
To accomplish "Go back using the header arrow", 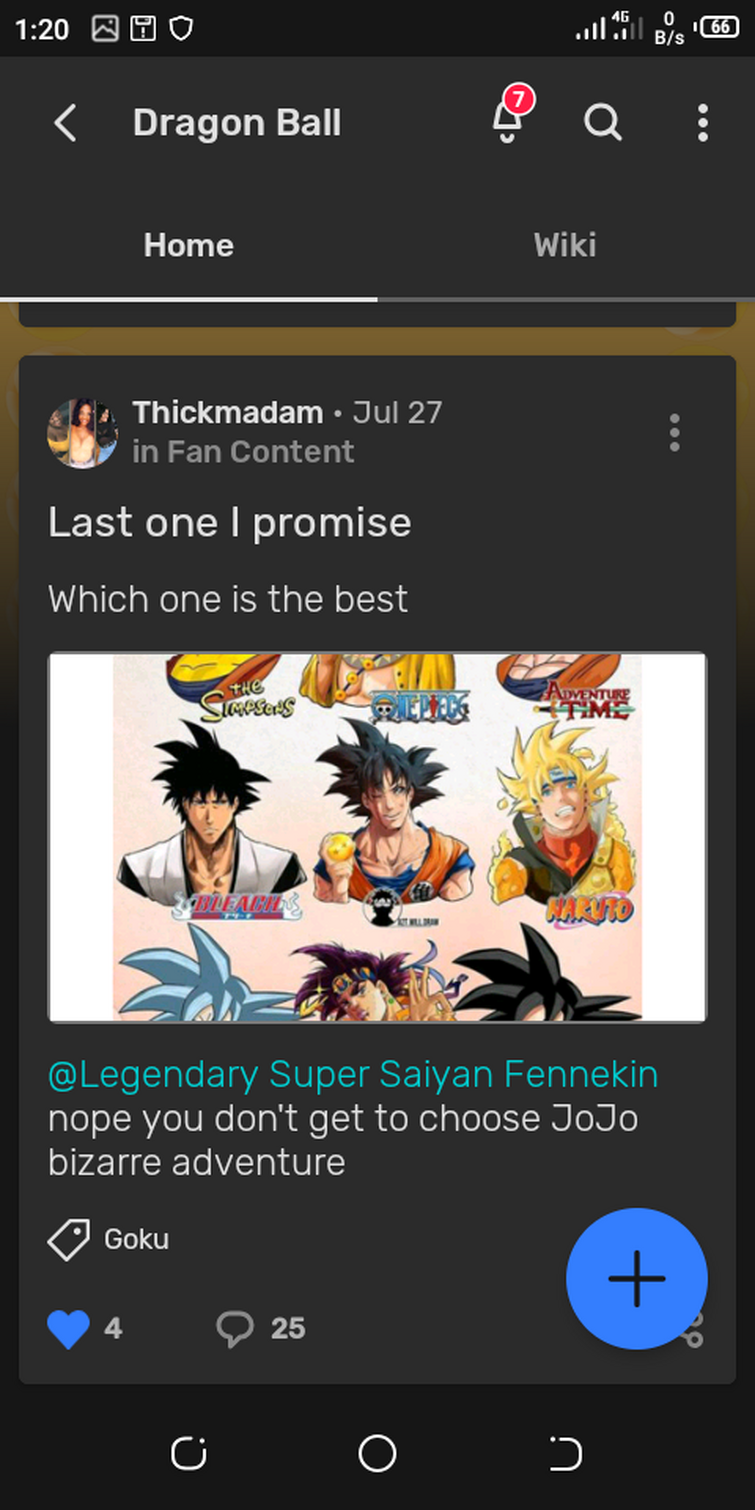I will [x=66, y=123].
